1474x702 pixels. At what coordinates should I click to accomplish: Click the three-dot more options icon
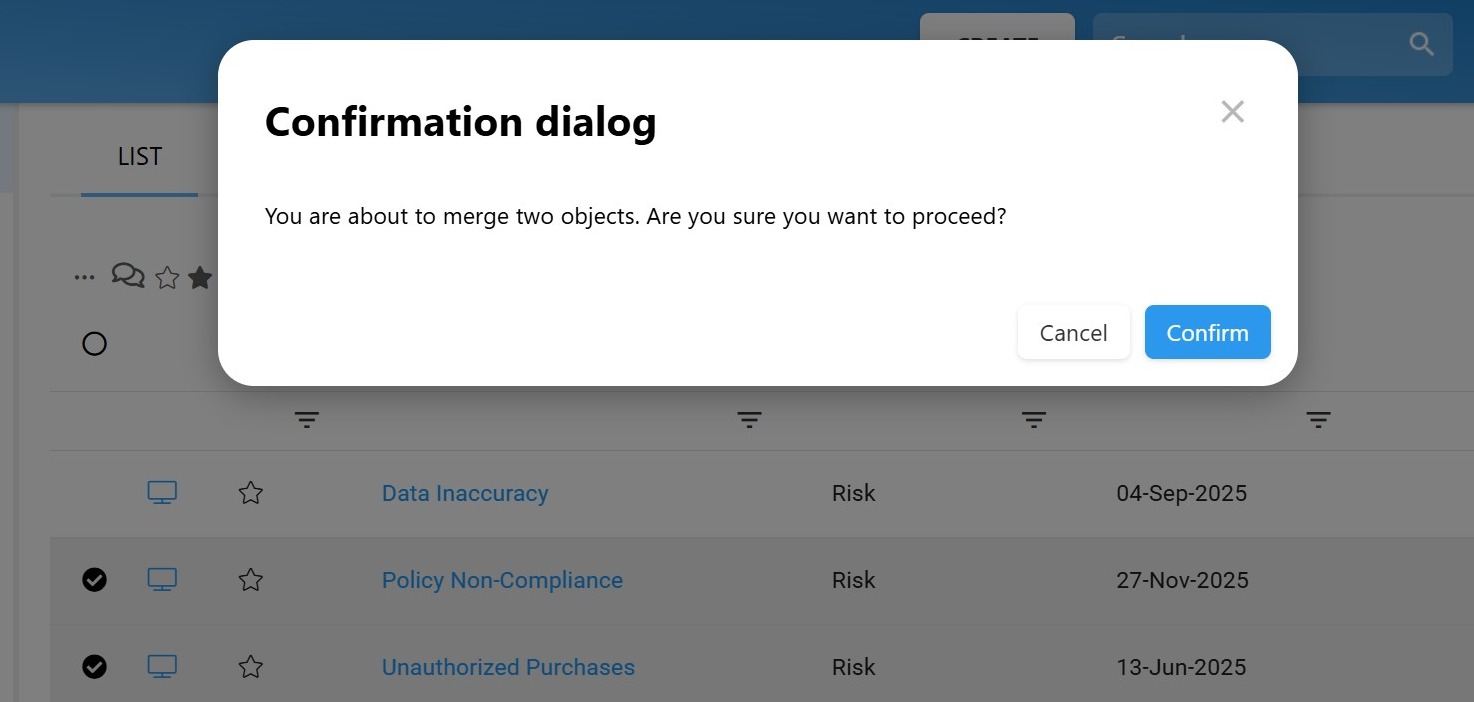pos(85,277)
